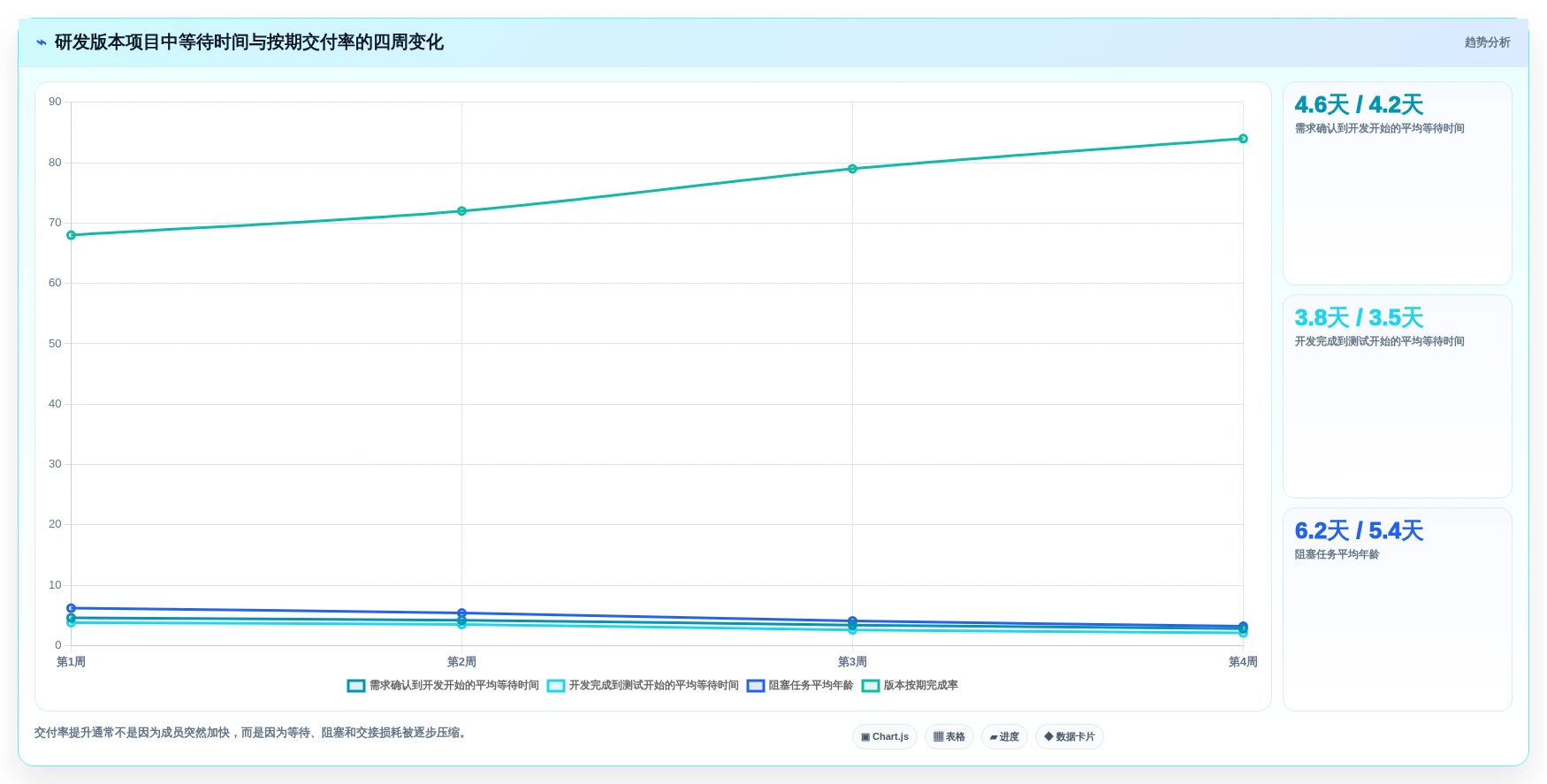Click the 第2周 point on the 阻塞任务平均年龄 line
Screen dimensions: 1547x784
(x=461, y=613)
